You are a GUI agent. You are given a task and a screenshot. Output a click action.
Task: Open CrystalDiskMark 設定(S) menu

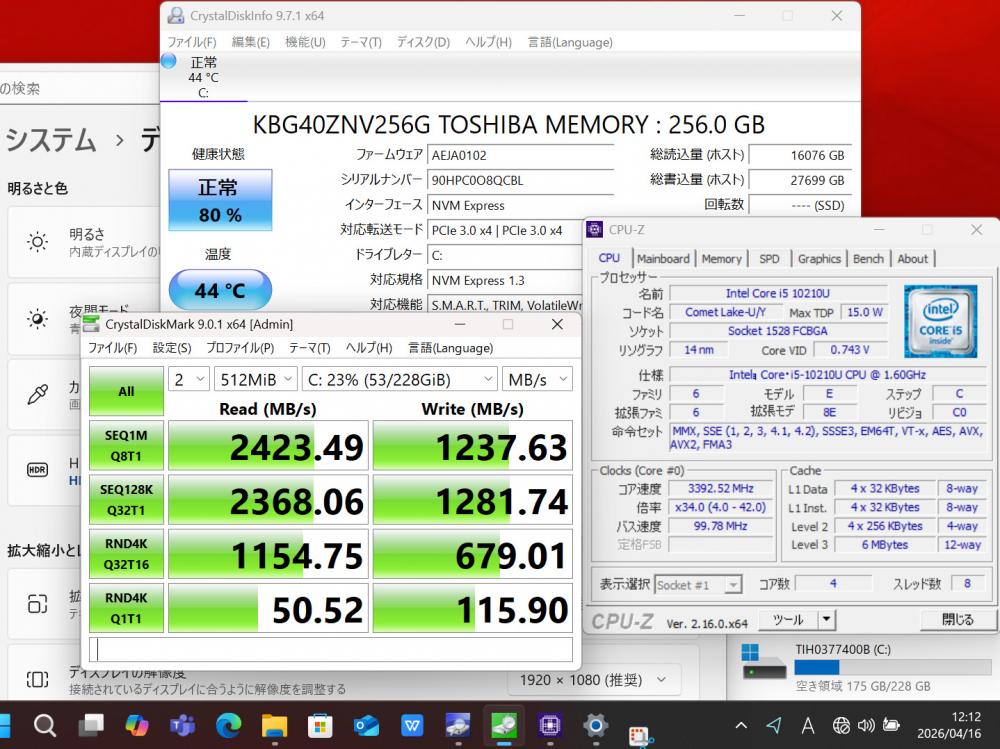(x=172, y=348)
